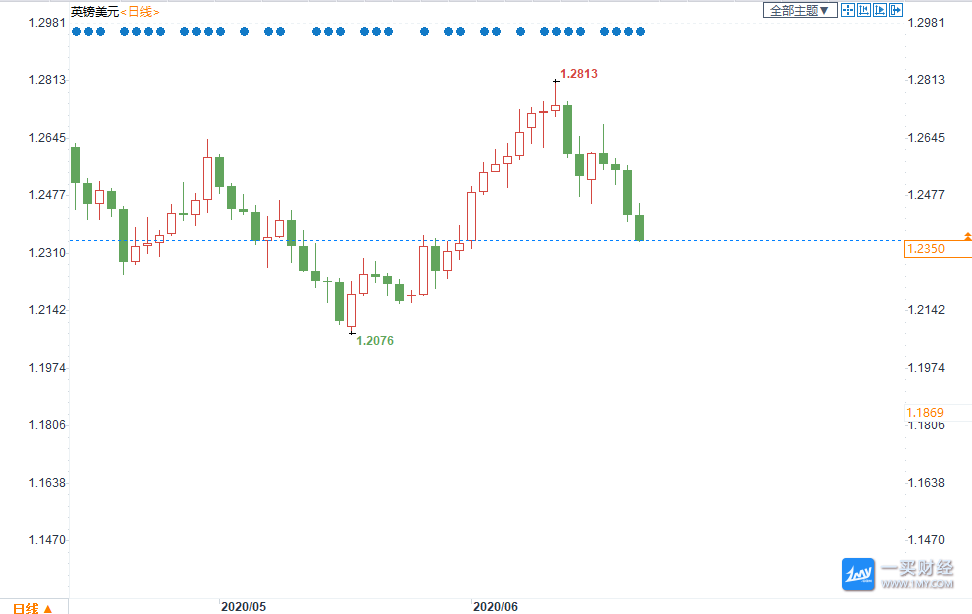Click the orange <日线> period label beside 英镑美元
Screen dimensions: 972x614
pos(139,12)
